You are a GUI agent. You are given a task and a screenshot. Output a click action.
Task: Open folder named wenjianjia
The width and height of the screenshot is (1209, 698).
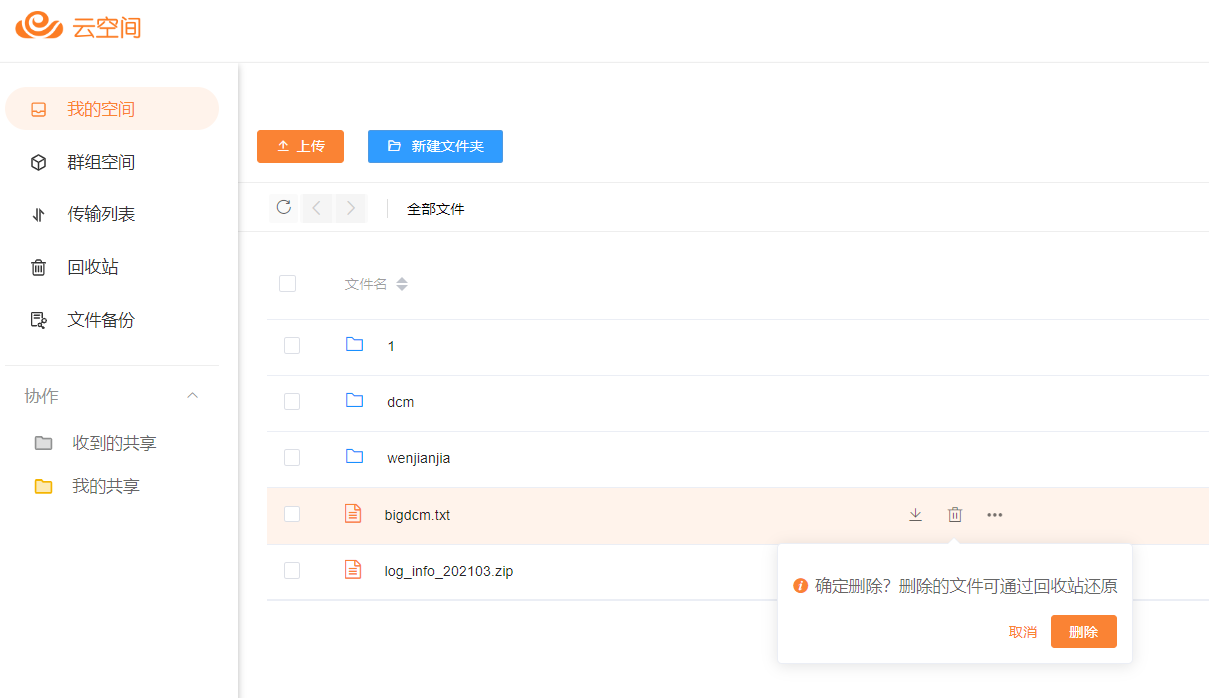418,458
